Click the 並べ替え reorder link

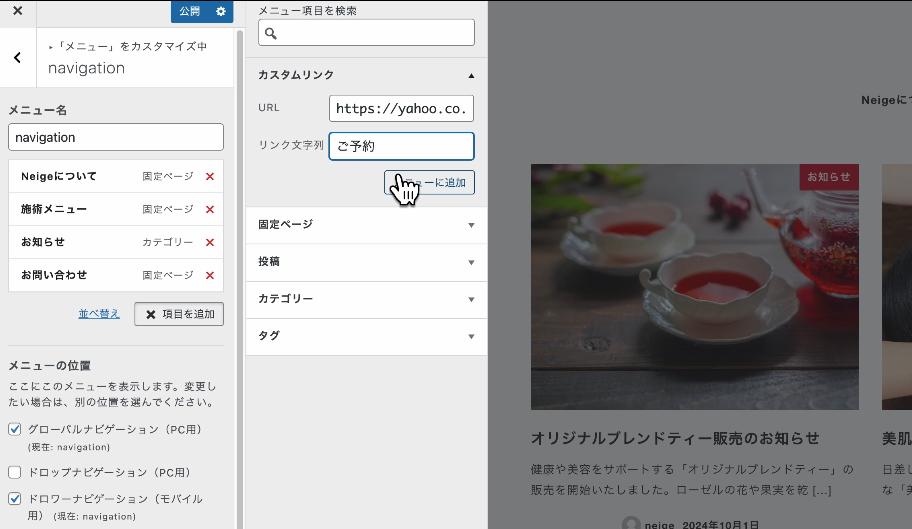[99, 314]
